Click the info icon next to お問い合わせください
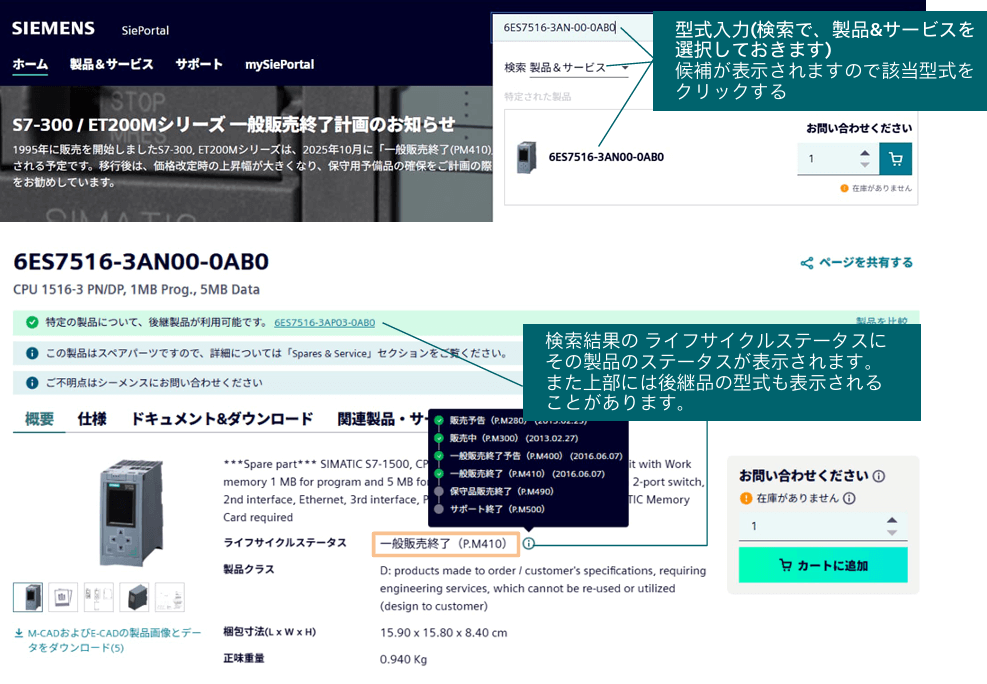The width and height of the screenshot is (987, 684). (x=878, y=476)
